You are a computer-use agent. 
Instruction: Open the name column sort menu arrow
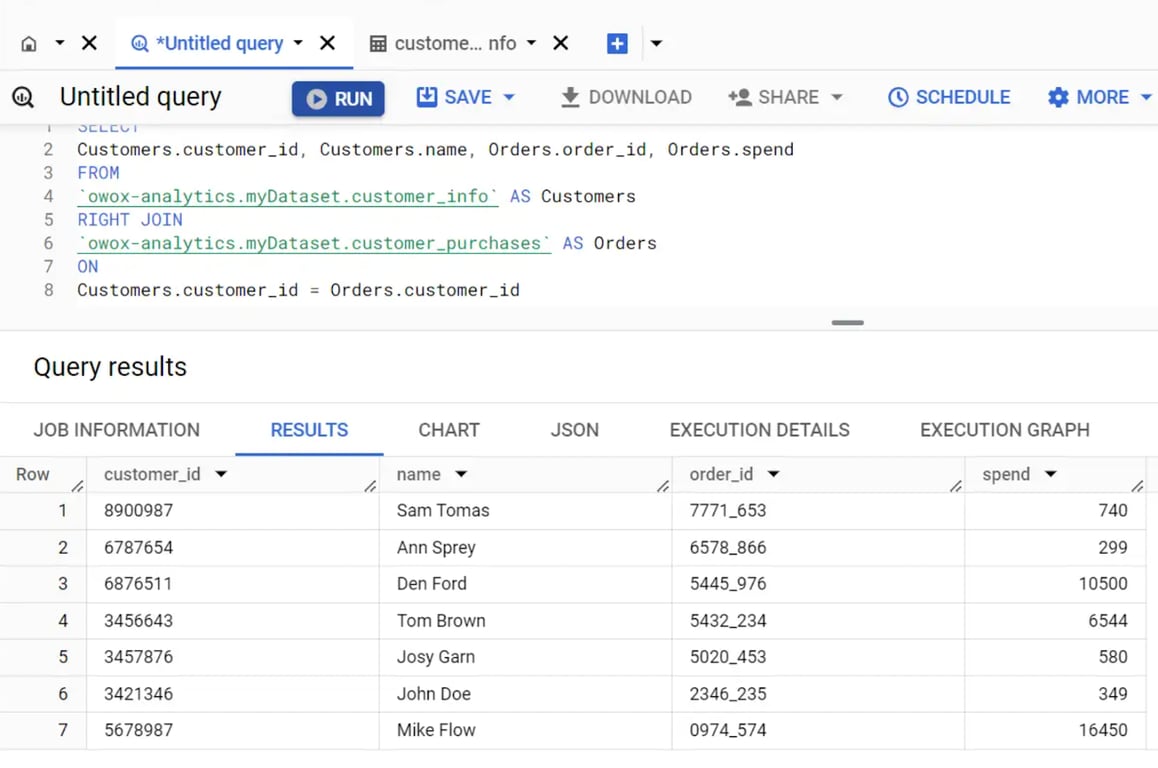tap(461, 474)
